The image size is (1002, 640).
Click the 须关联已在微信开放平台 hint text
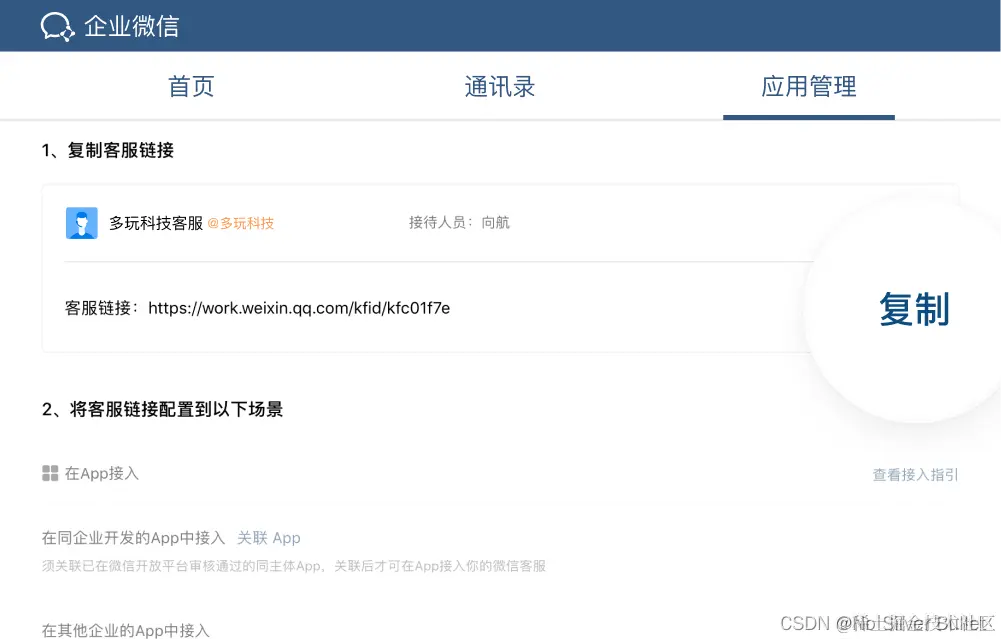pos(294,566)
